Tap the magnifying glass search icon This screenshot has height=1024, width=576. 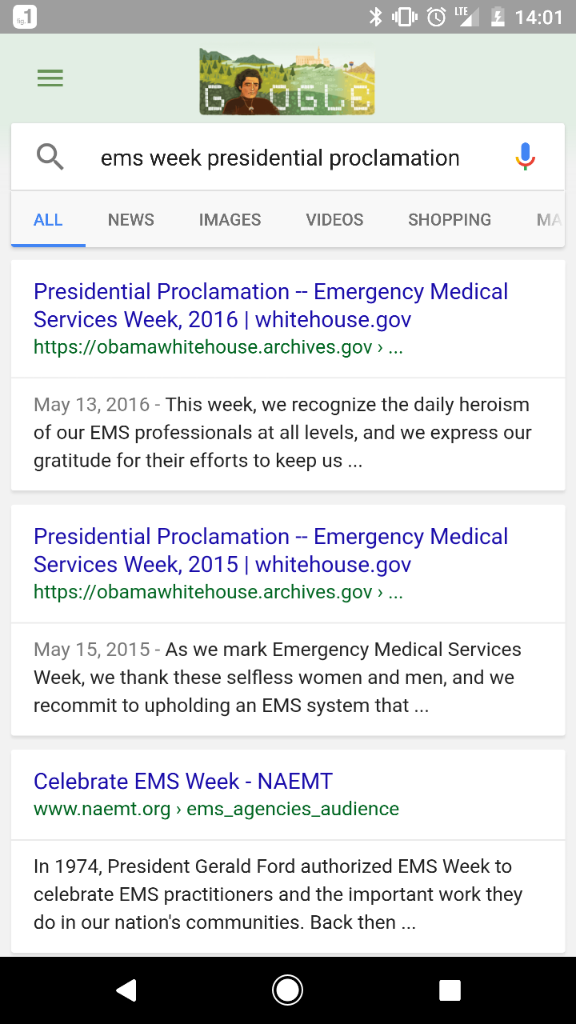point(50,157)
